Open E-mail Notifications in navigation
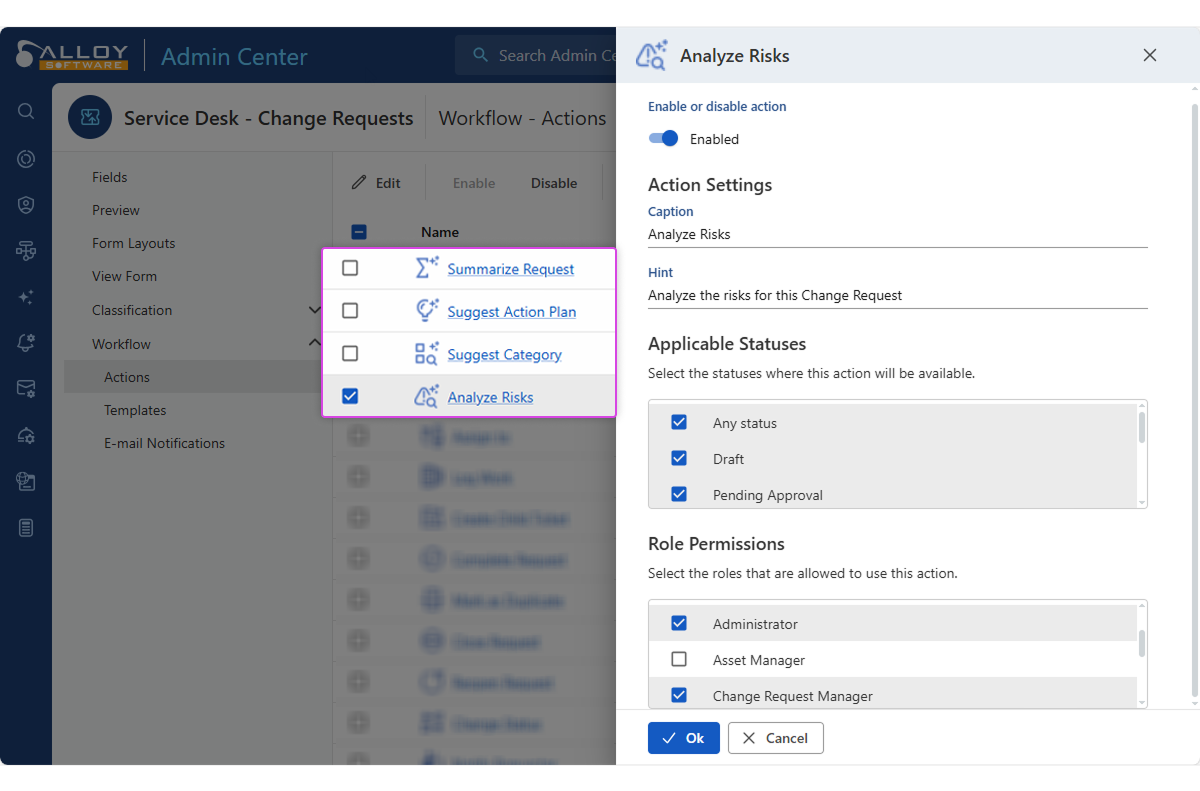This screenshot has height=791, width=1200. click(x=164, y=443)
